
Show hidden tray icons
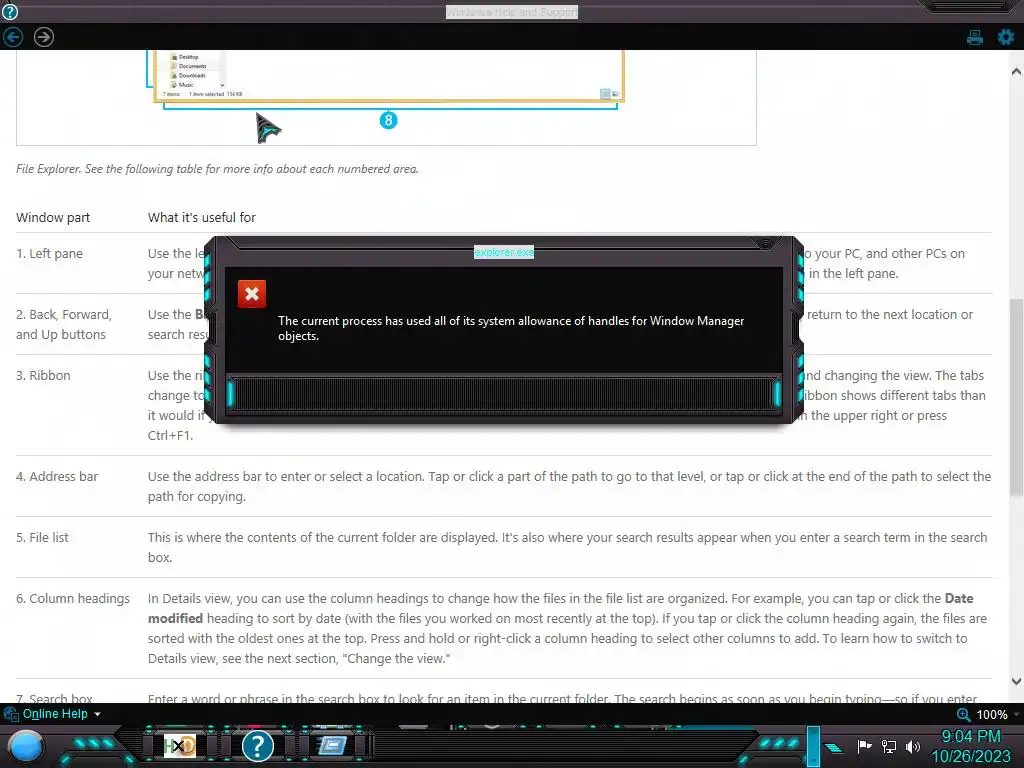[833, 747]
